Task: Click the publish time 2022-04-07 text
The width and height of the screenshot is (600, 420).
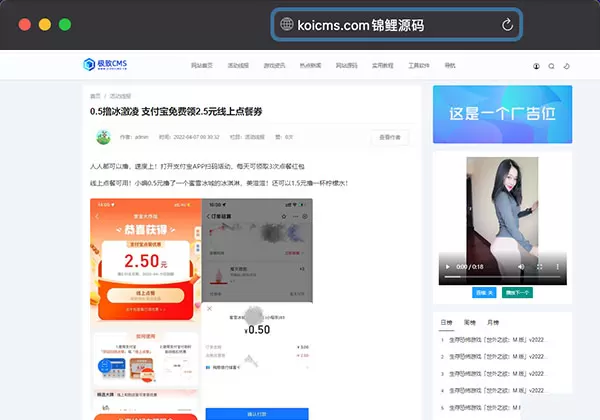Action: (196, 137)
